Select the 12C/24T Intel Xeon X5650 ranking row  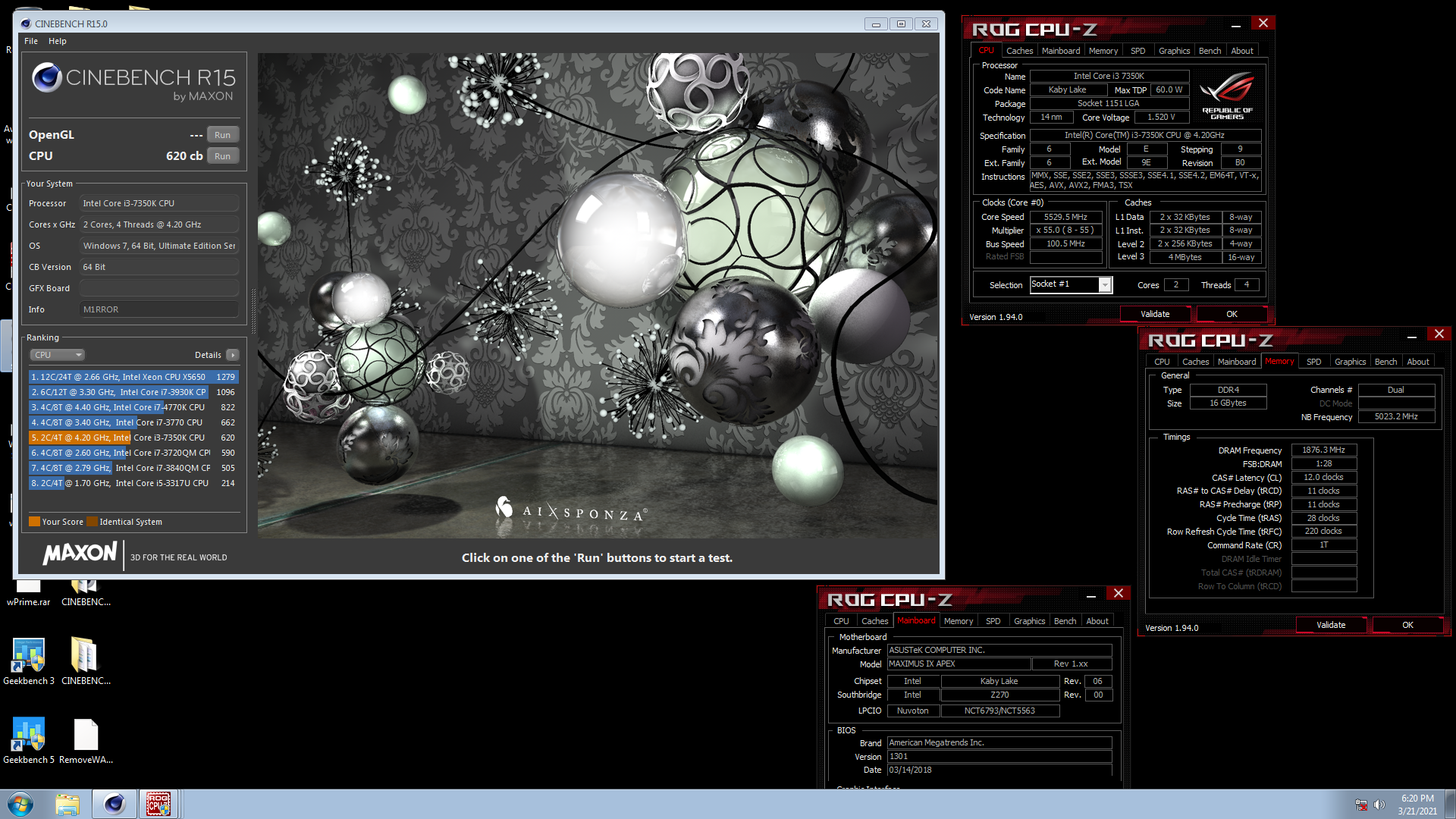click(133, 377)
